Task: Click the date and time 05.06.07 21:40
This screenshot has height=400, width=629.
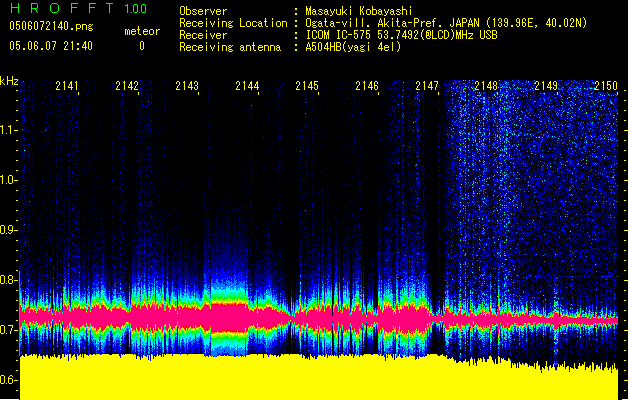Action: pos(50,46)
